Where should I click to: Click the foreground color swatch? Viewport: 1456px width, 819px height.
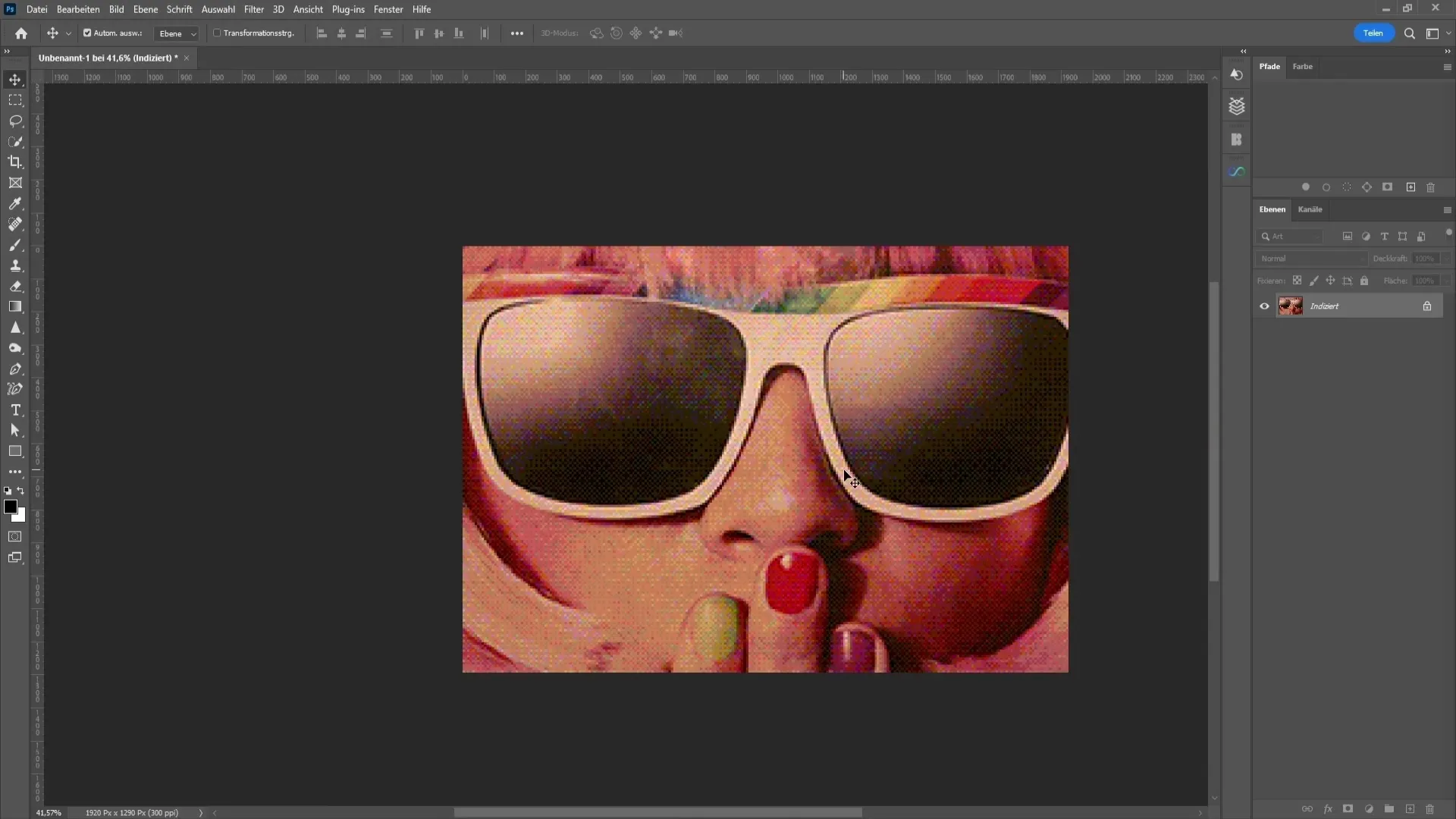point(10,507)
